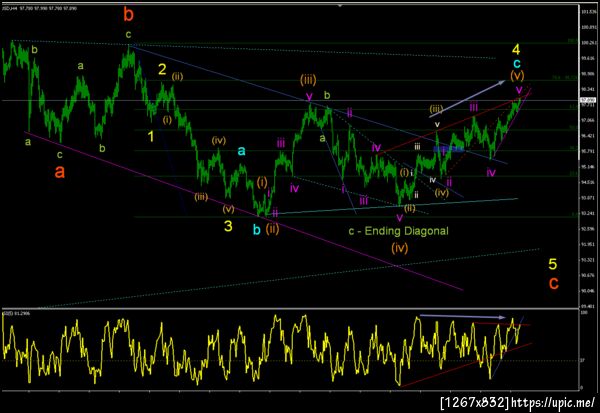Viewport: 600px width, 413px height.
Task: Click the large orange "a" wave label
Action: pyautogui.click(x=59, y=172)
